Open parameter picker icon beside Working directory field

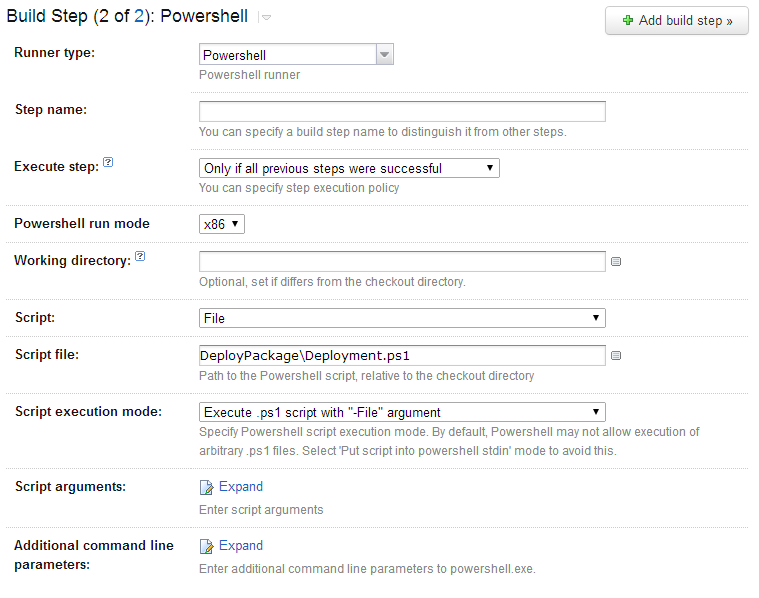[616, 261]
